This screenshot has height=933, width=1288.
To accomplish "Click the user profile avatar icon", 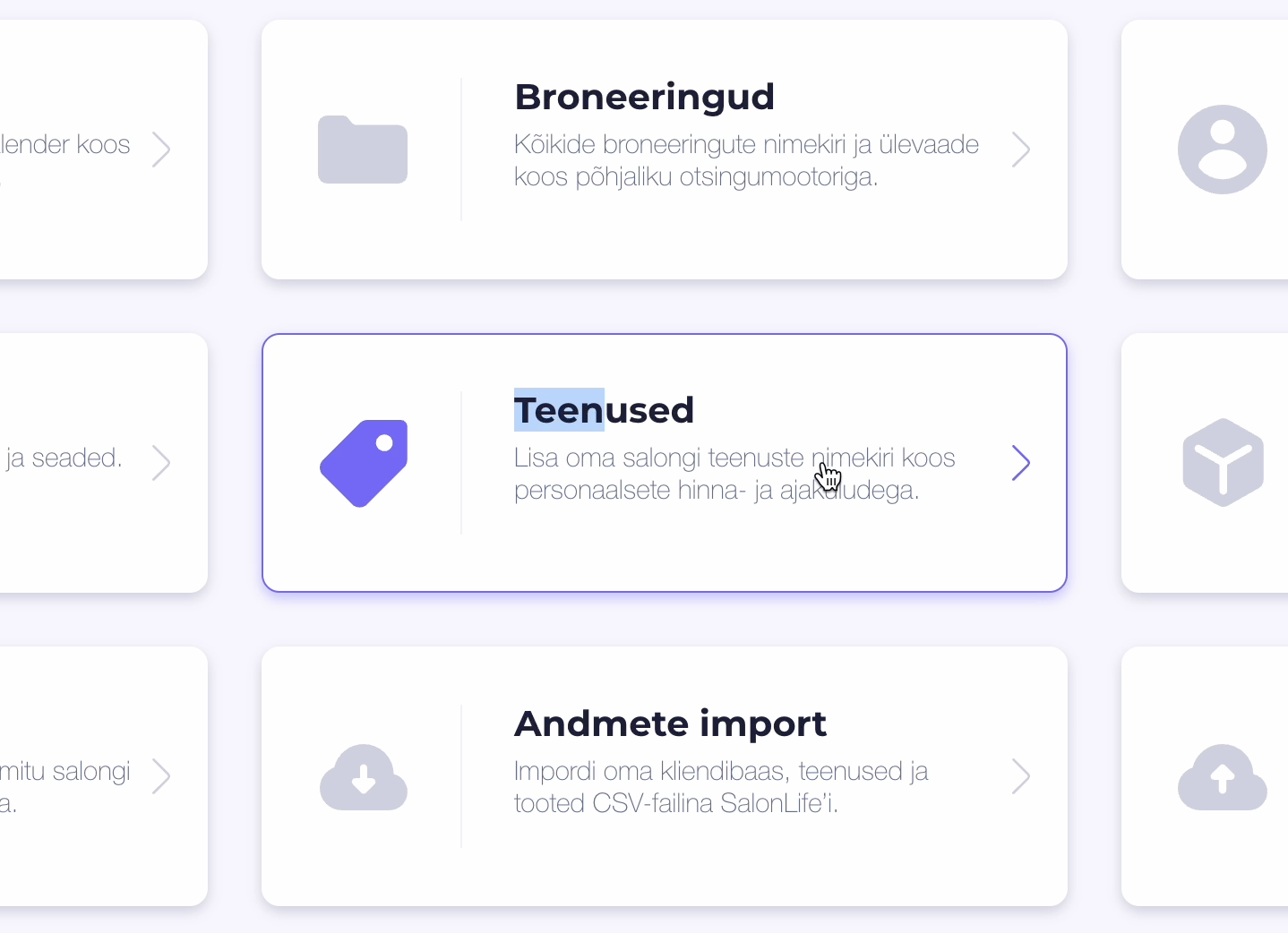I will (1222, 150).
